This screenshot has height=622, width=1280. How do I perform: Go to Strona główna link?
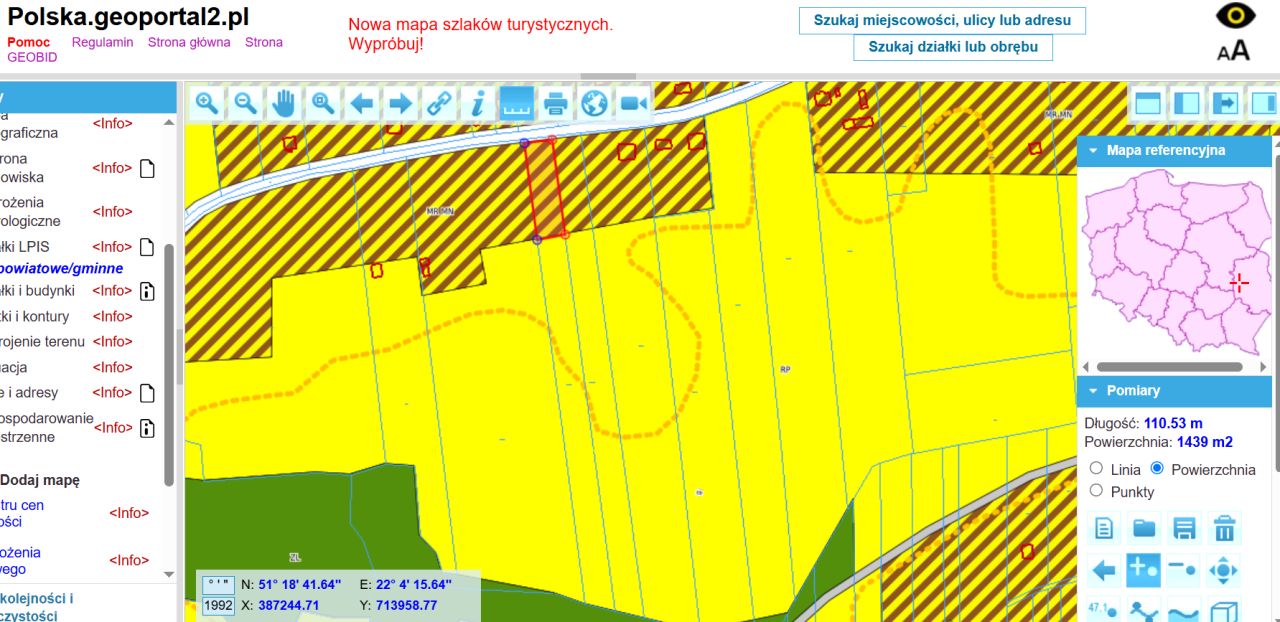pyautogui.click(x=189, y=42)
